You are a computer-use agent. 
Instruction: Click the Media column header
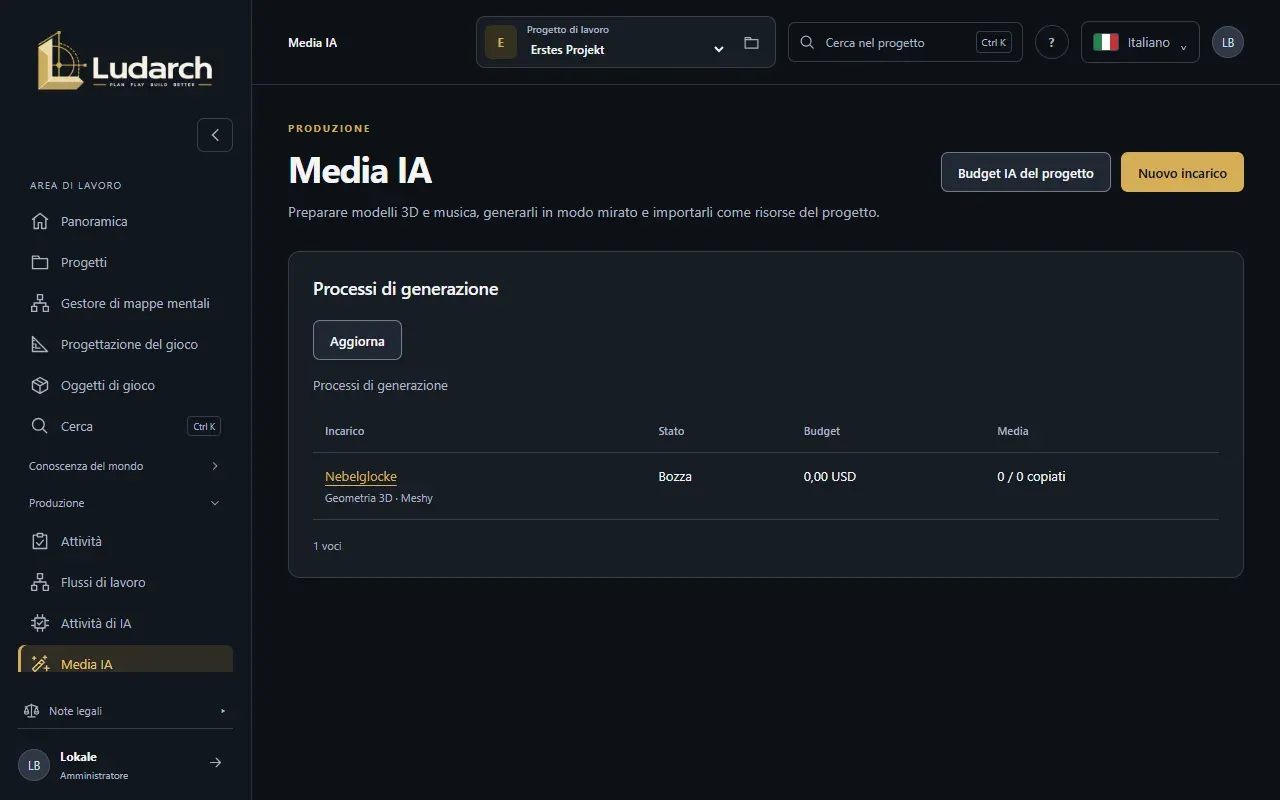point(1013,431)
